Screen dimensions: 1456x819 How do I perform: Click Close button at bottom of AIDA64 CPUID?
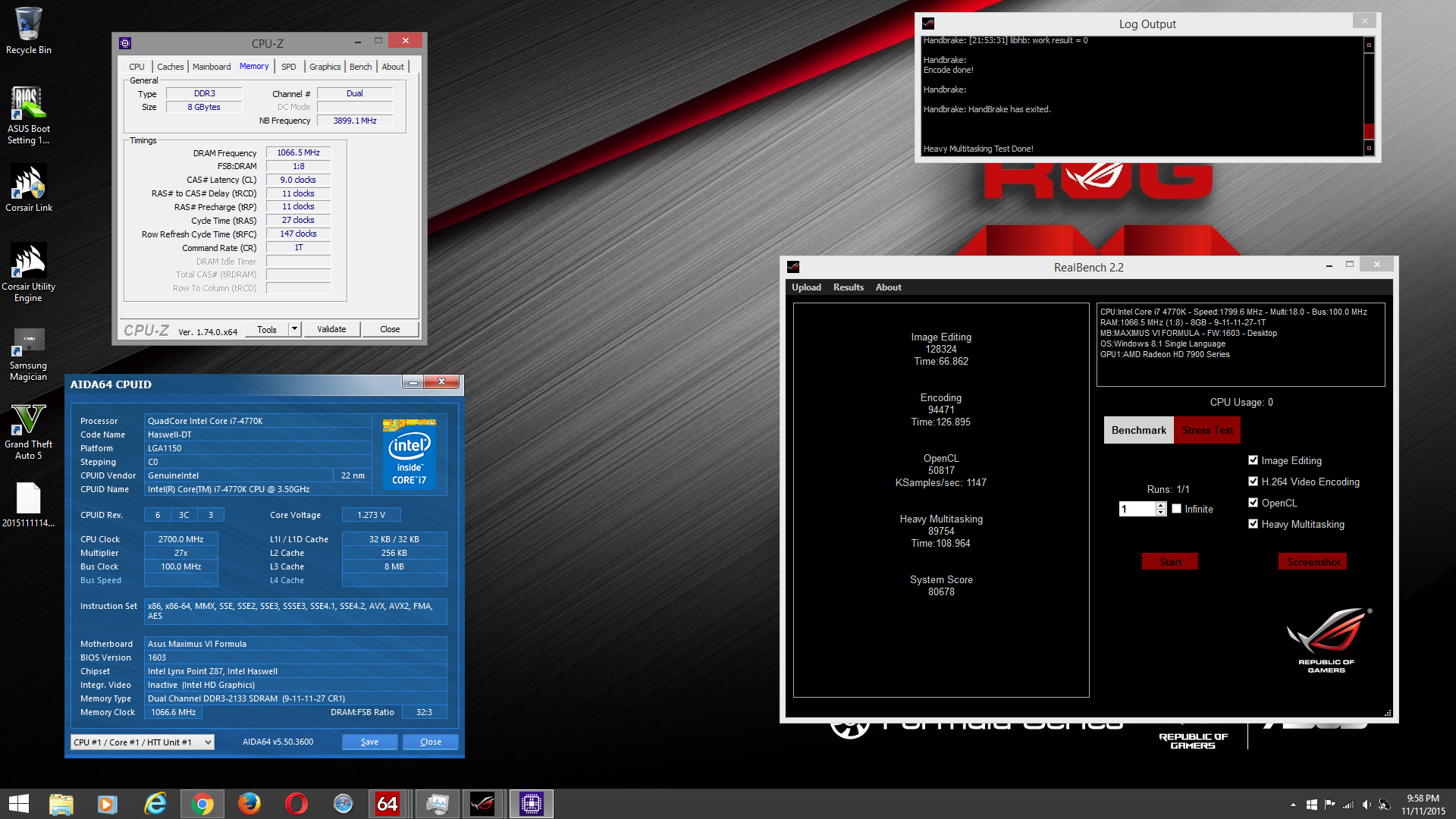coord(431,742)
